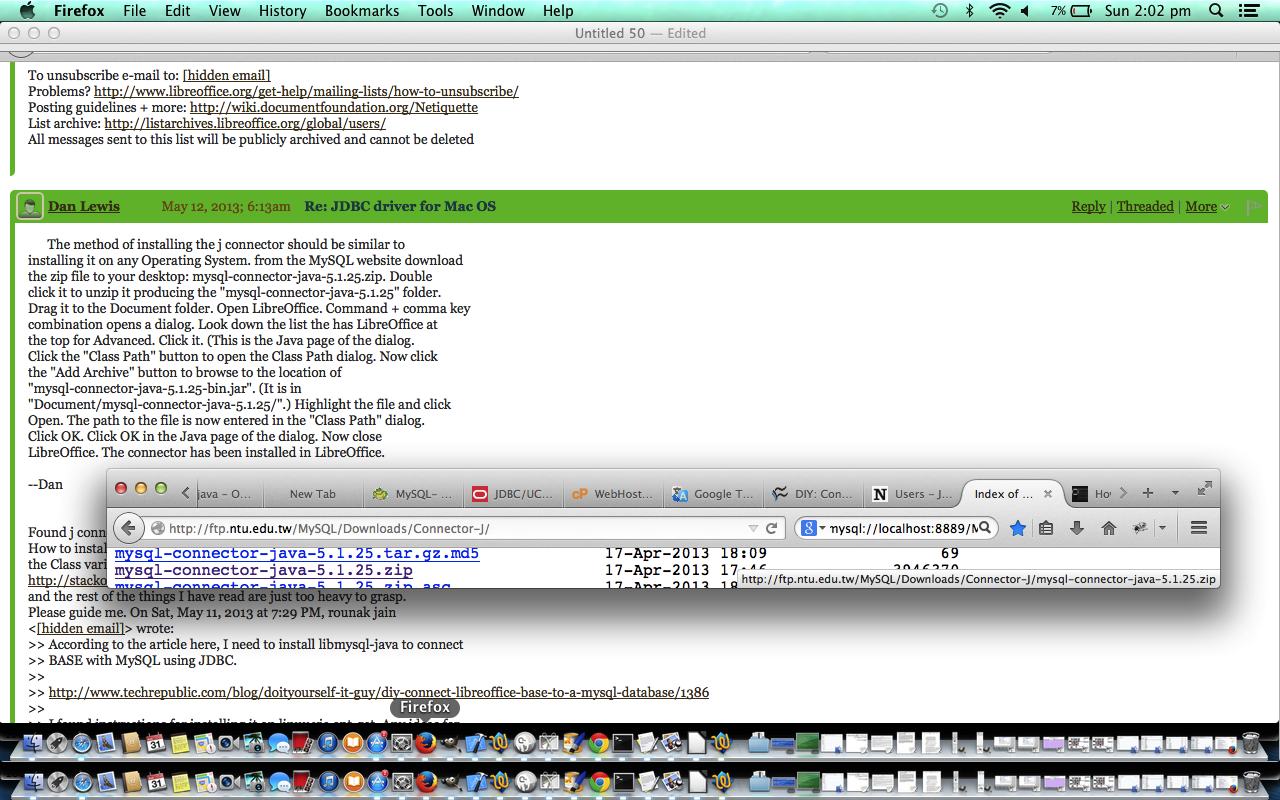Viewport: 1280px width, 800px height.
Task: Open Finder from the upper dock row
Action: coord(32,743)
